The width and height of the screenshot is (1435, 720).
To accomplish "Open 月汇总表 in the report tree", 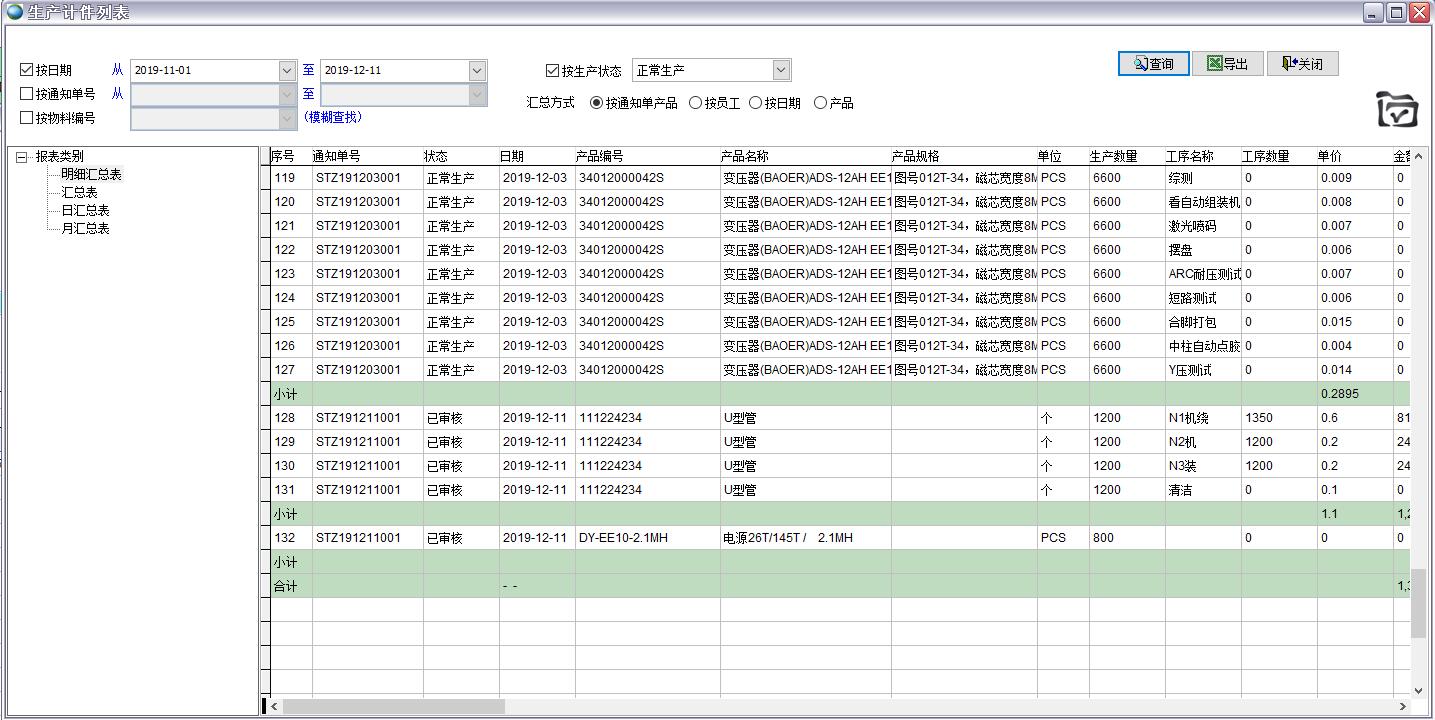I will tap(85, 228).
